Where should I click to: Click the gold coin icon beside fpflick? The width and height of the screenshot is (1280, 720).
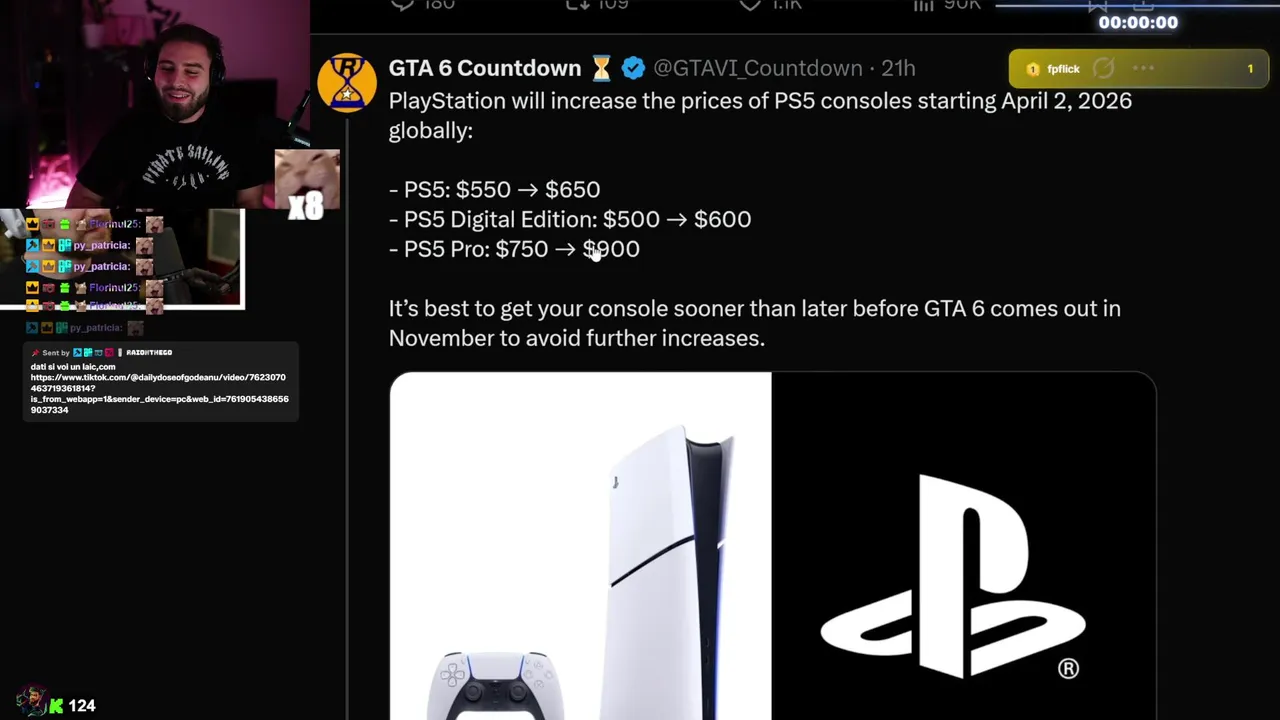(1032, 69)
